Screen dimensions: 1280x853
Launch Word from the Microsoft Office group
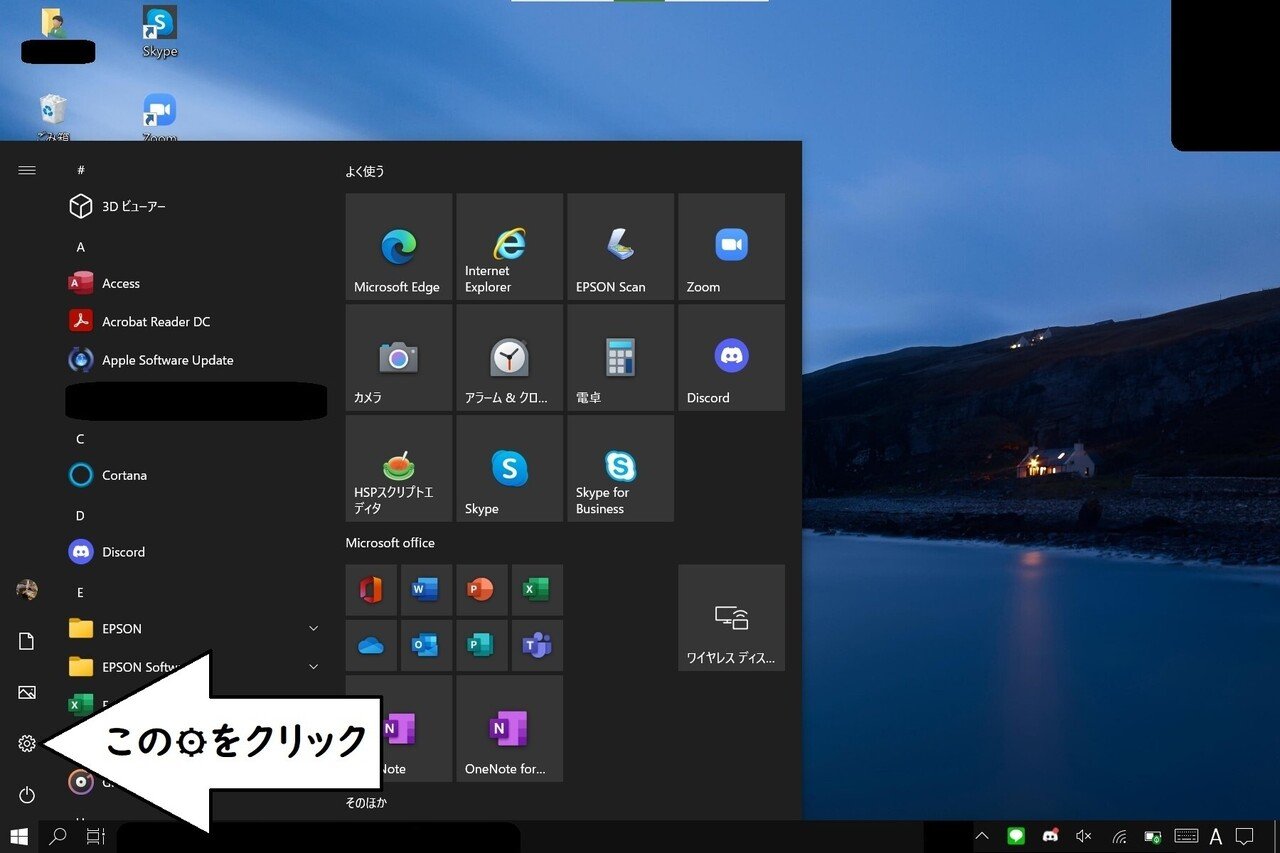pyautogui.click(x=426, y=590)
